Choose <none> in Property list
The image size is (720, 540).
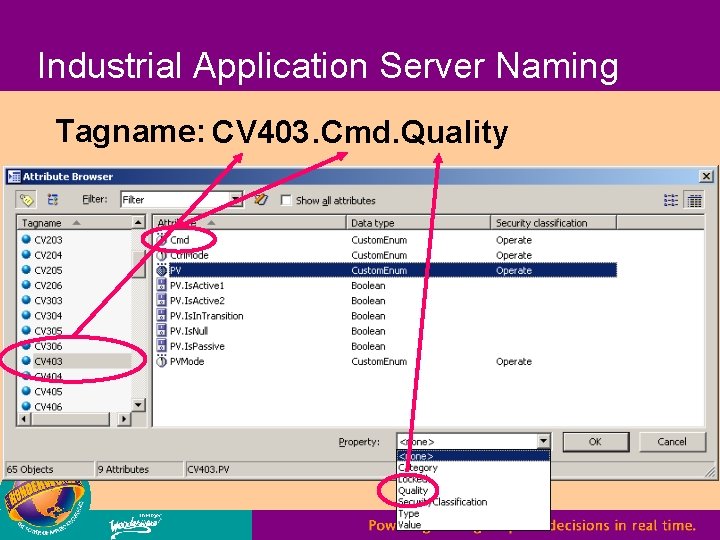(x=473, y=456)
